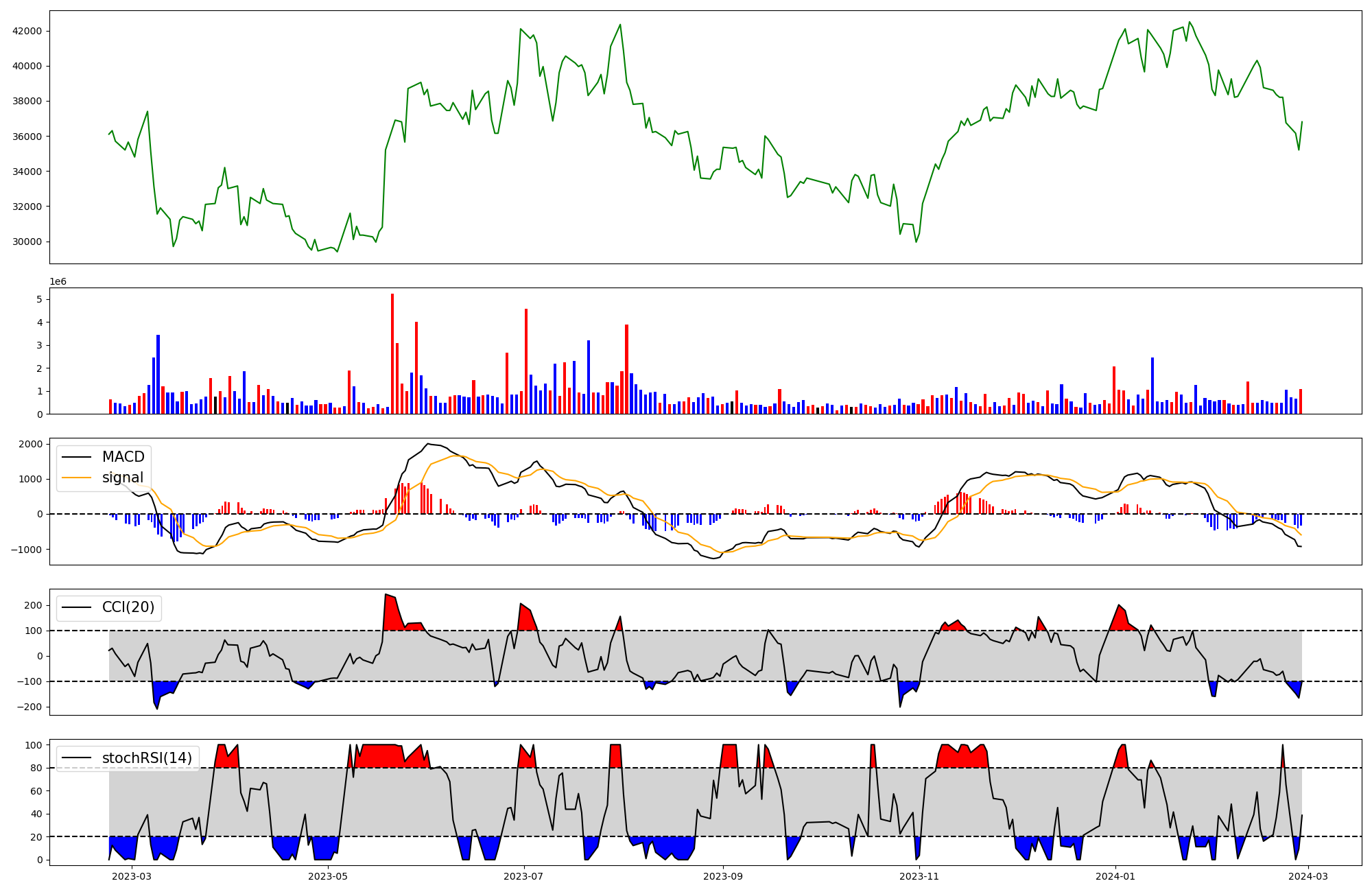The width and height of the screenshot is (1372, 892).
Task: Click the 2024-01 date axis label
Action: click(1115, 876)
